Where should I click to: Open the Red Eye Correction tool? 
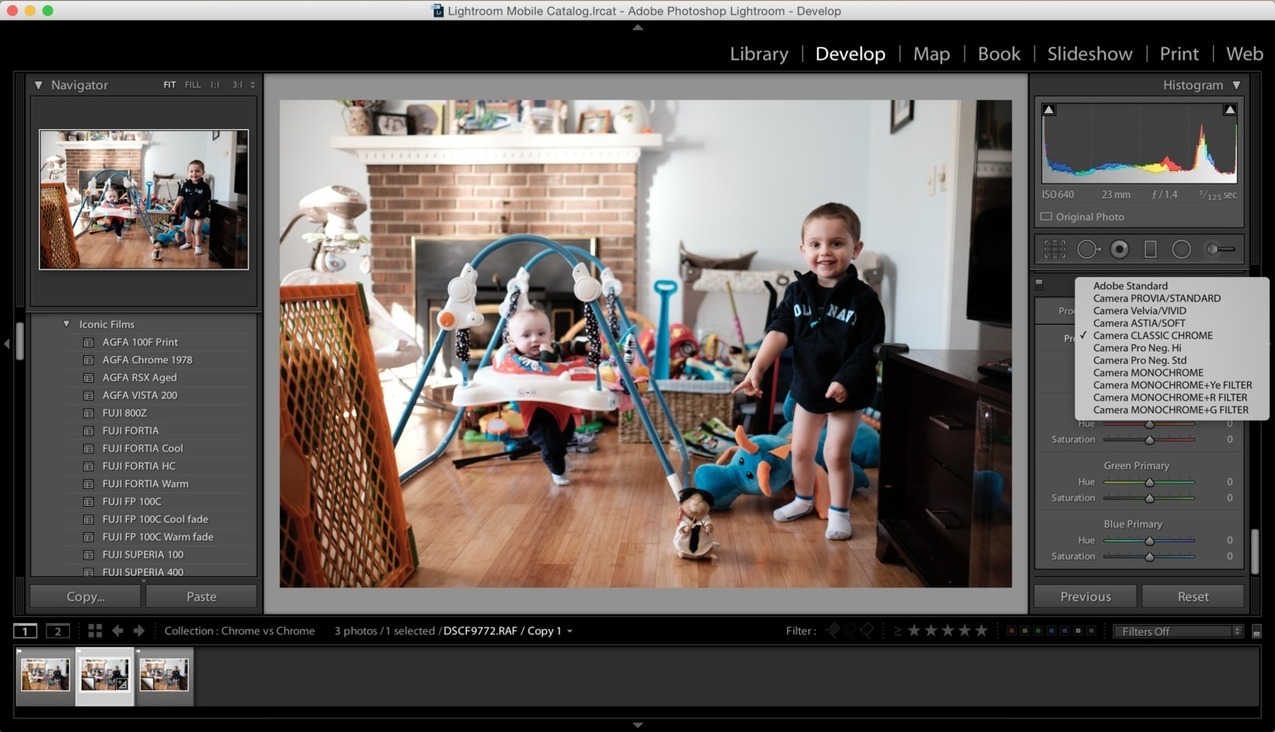click(x=1119, y=248)
